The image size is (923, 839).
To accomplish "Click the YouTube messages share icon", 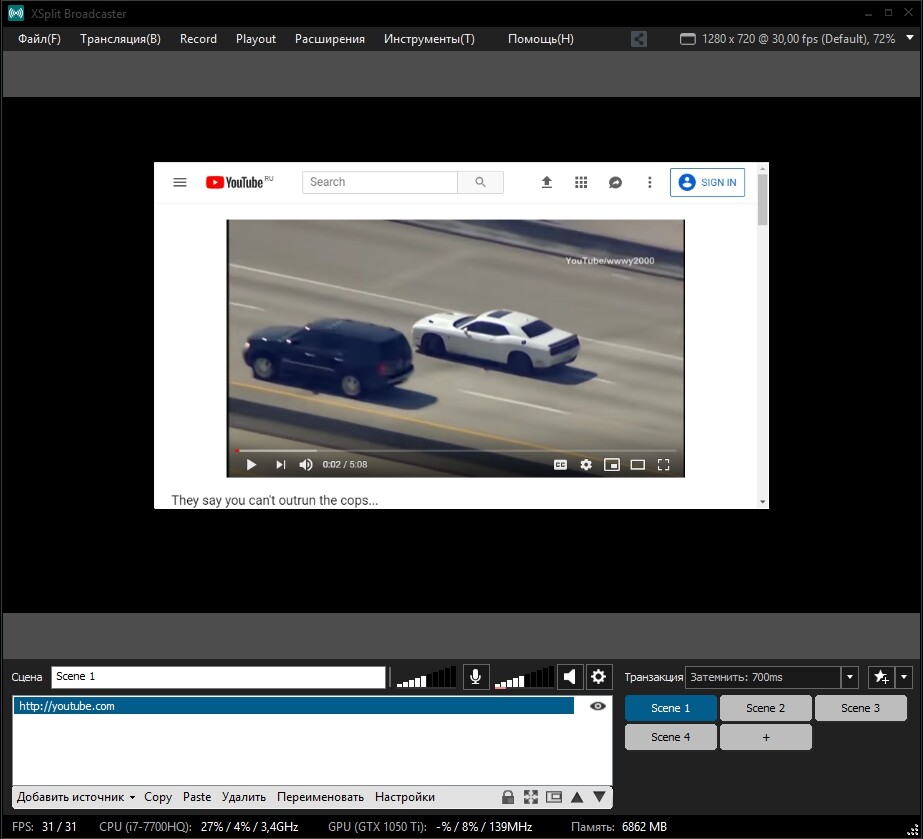I will click(x=615, y=183).
